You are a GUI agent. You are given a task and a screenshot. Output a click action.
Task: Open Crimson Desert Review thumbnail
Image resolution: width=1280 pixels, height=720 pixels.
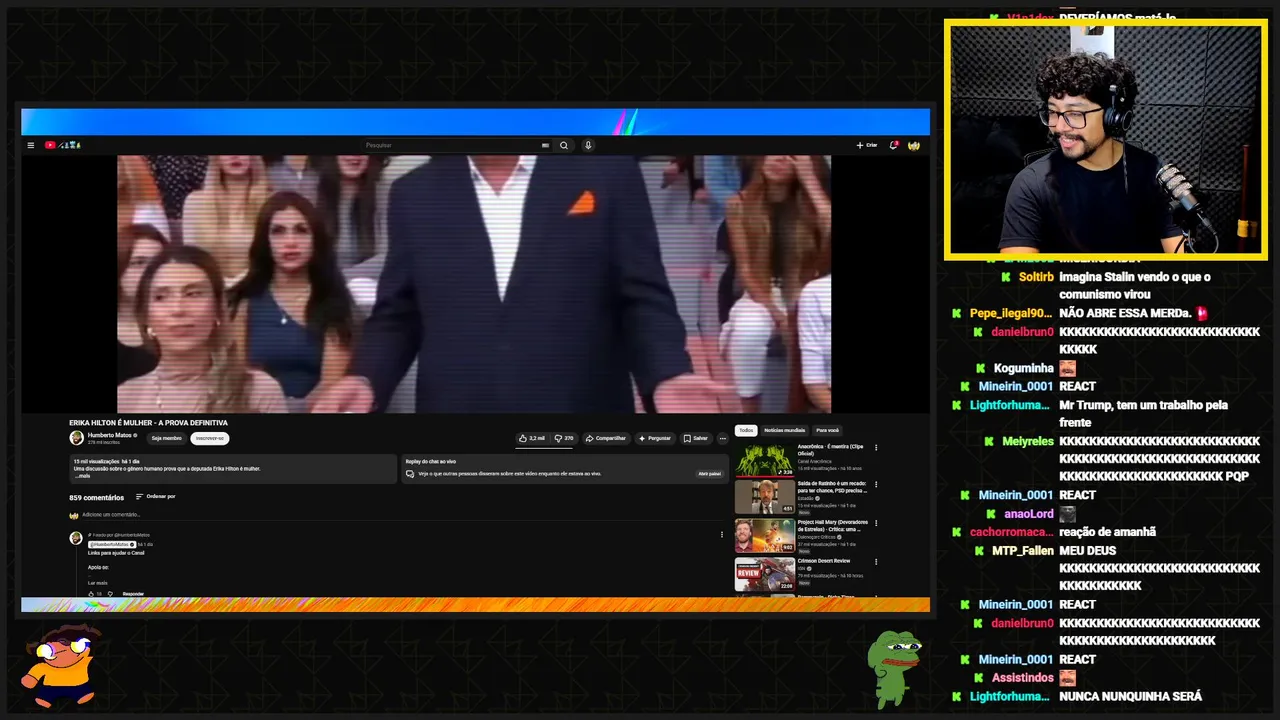click(x=765, y=574)
